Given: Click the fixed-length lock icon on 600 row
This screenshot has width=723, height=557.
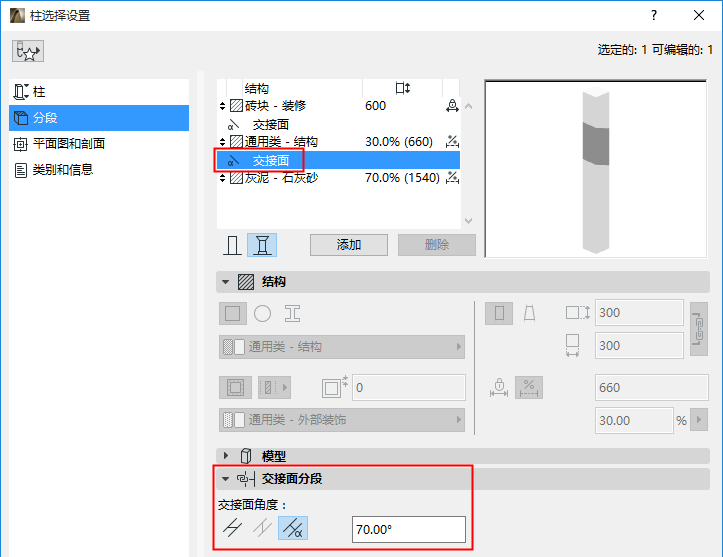Looking at the screenshot, I should pos(452,106).
